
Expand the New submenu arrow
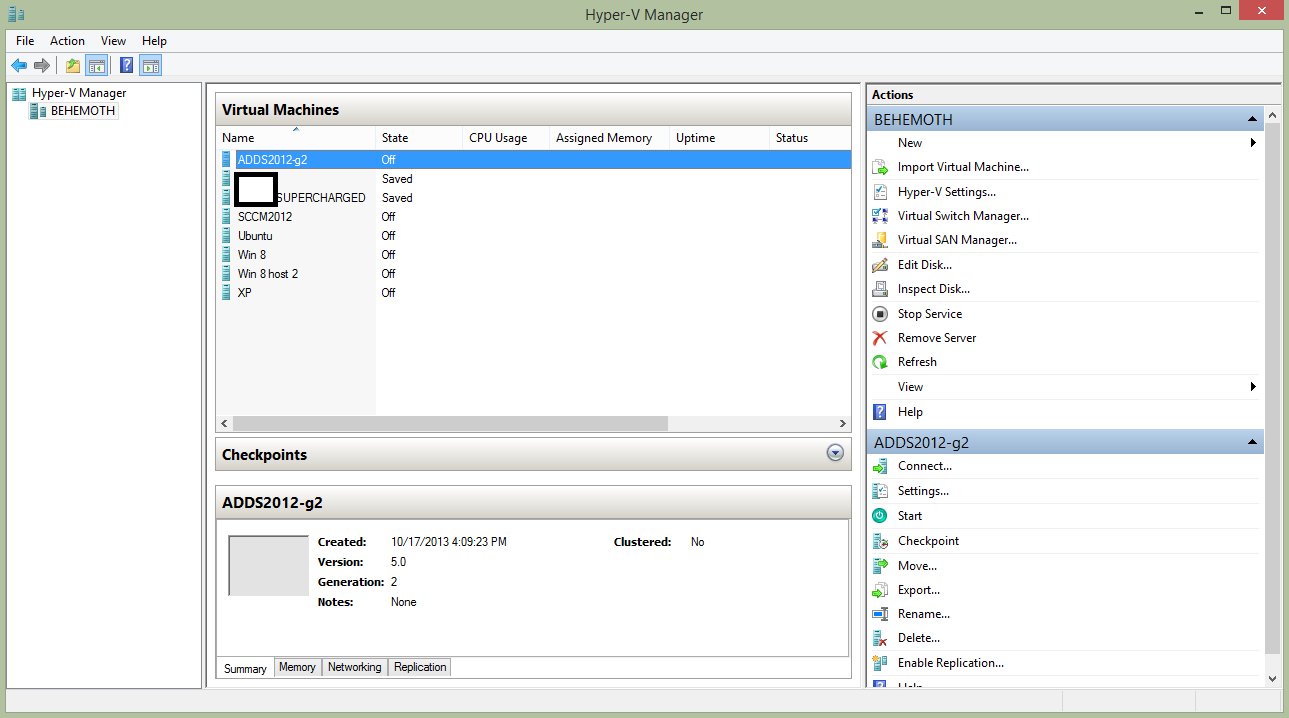(1253, 143)
